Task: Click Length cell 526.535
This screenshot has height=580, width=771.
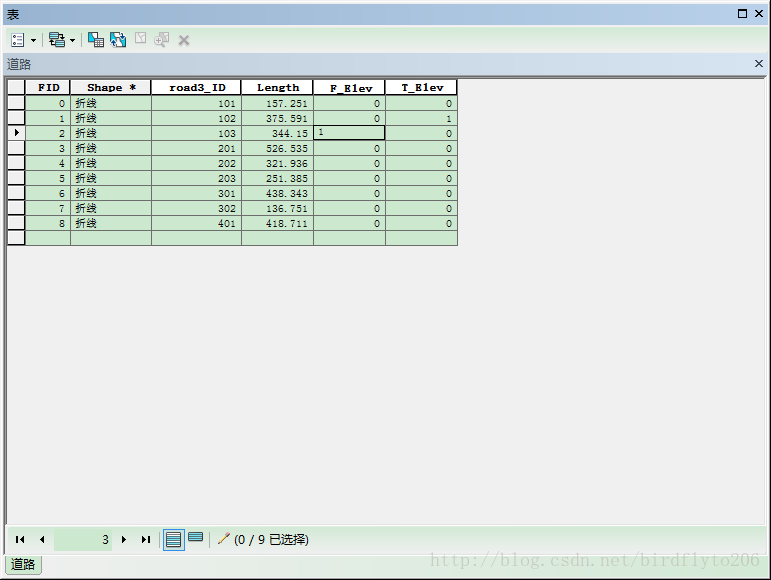Action: (x=277, y=148)
